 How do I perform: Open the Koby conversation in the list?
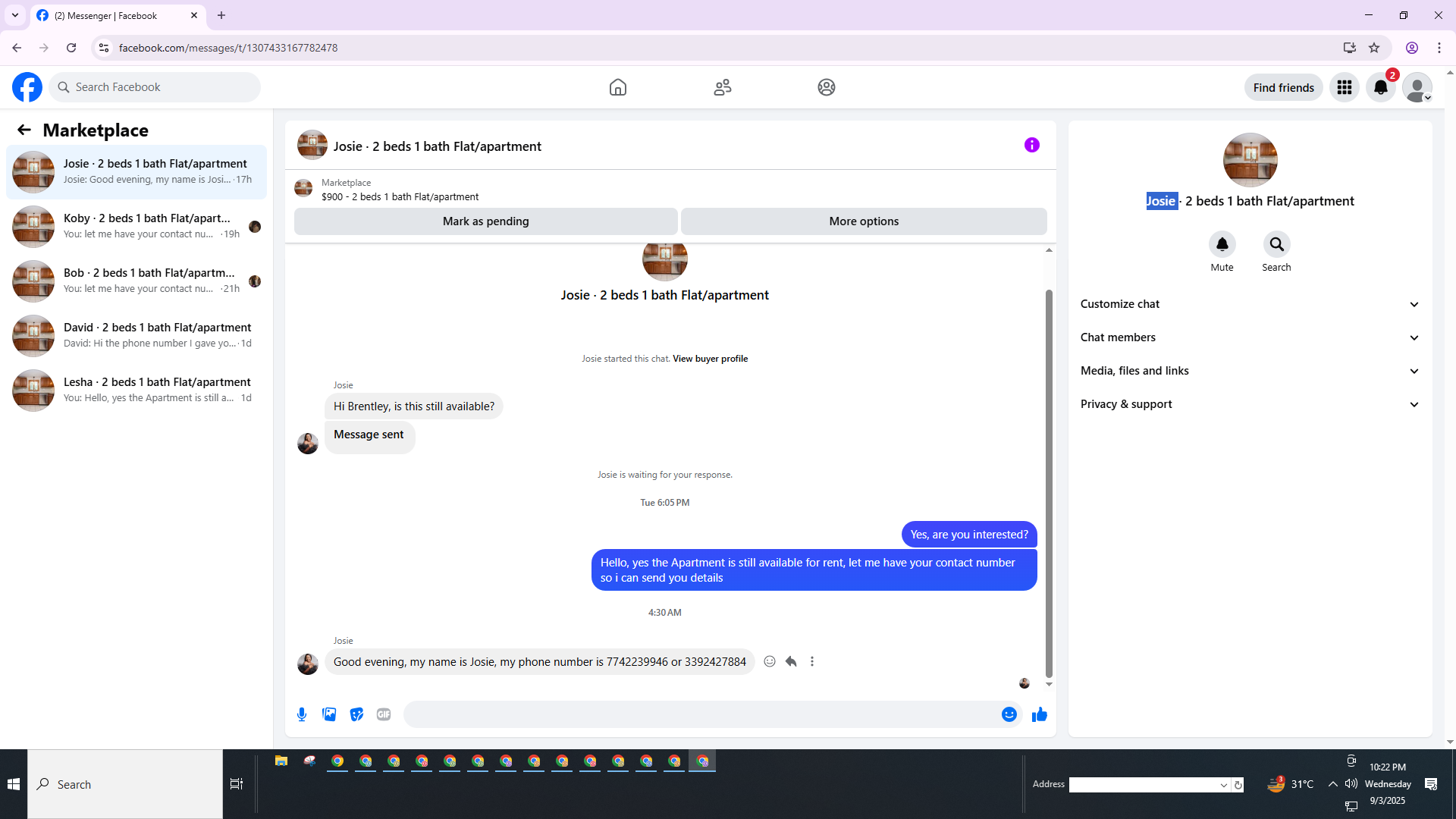coord(136,227)
